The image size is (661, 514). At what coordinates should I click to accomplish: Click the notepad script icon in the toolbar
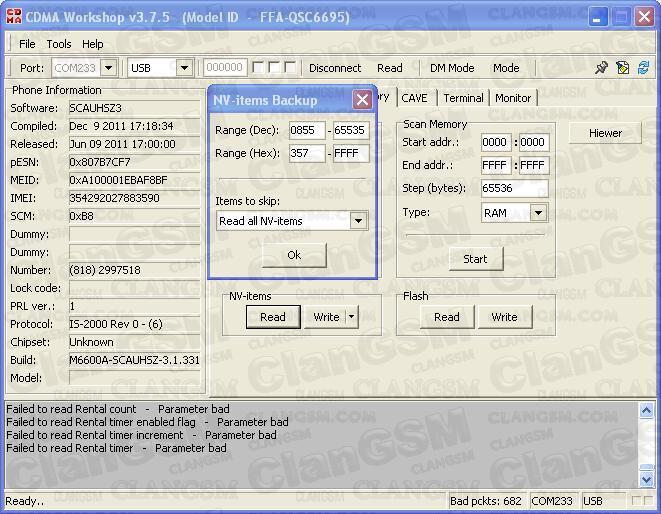click(x=622, y=67)
